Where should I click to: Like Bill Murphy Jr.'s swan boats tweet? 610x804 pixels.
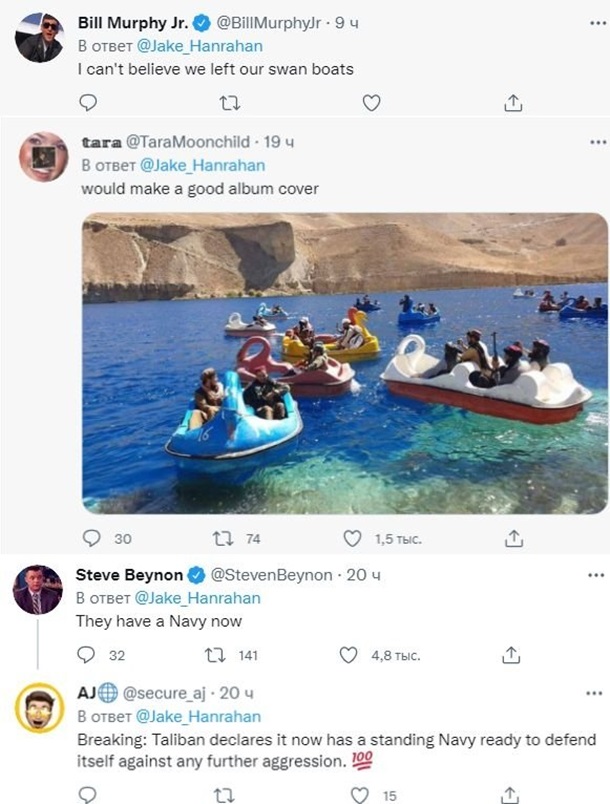tap(371, 102)
